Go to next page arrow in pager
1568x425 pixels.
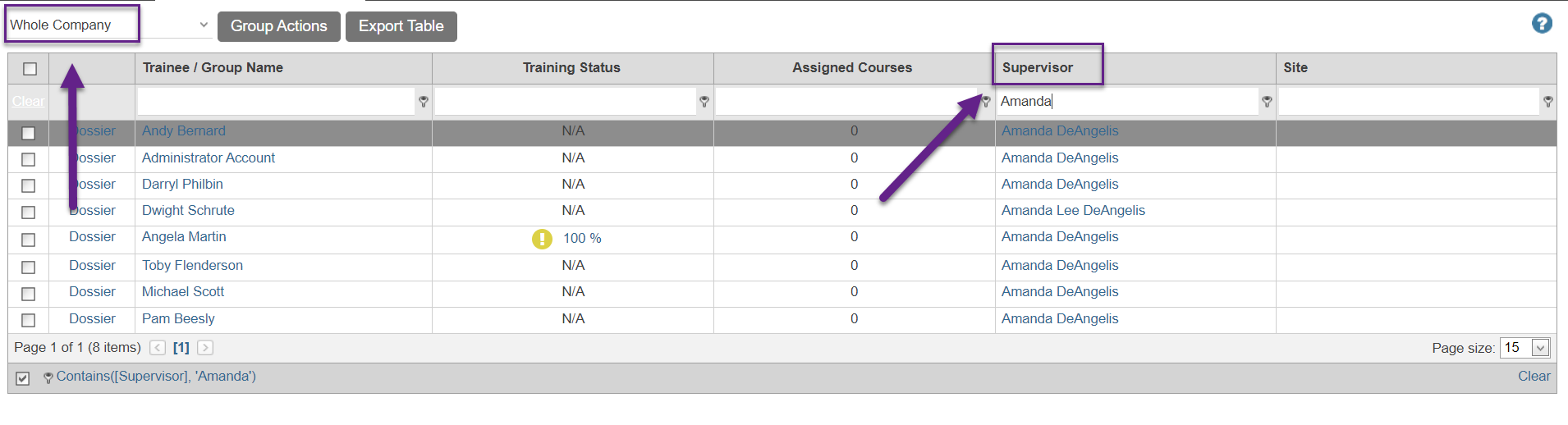[205, 348]
